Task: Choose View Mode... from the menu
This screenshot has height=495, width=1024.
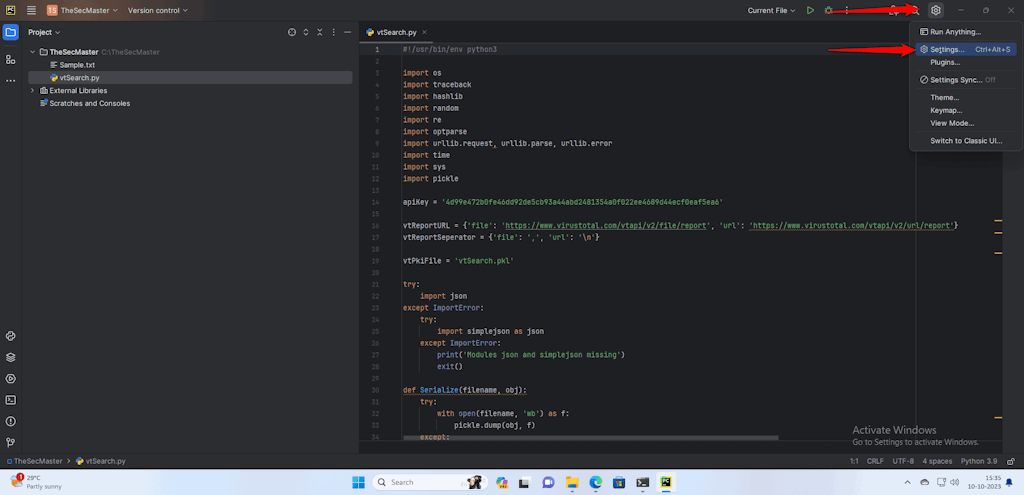Action: 966,123
